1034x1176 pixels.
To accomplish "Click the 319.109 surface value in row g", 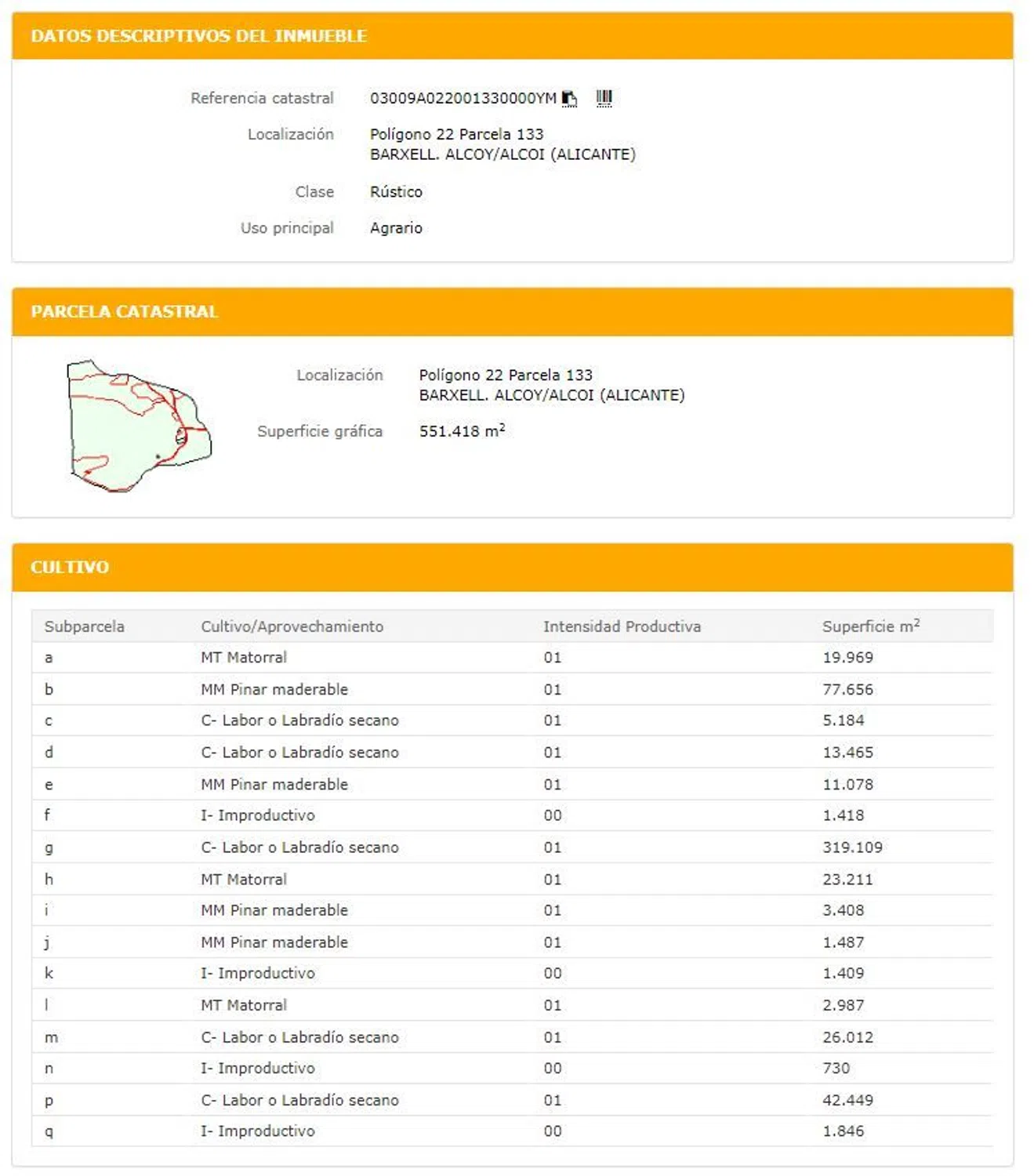I will click(x=852, y=848).
